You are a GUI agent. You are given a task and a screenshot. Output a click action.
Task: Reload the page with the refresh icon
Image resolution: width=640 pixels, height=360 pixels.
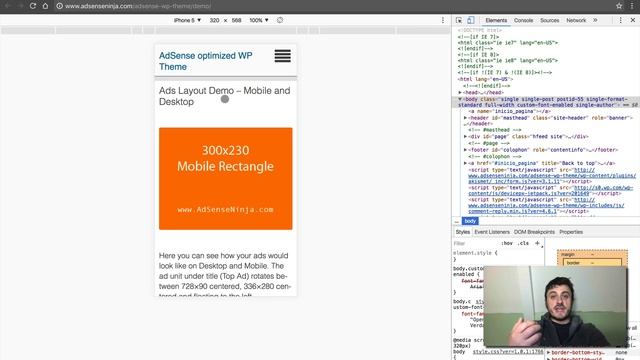33,6
